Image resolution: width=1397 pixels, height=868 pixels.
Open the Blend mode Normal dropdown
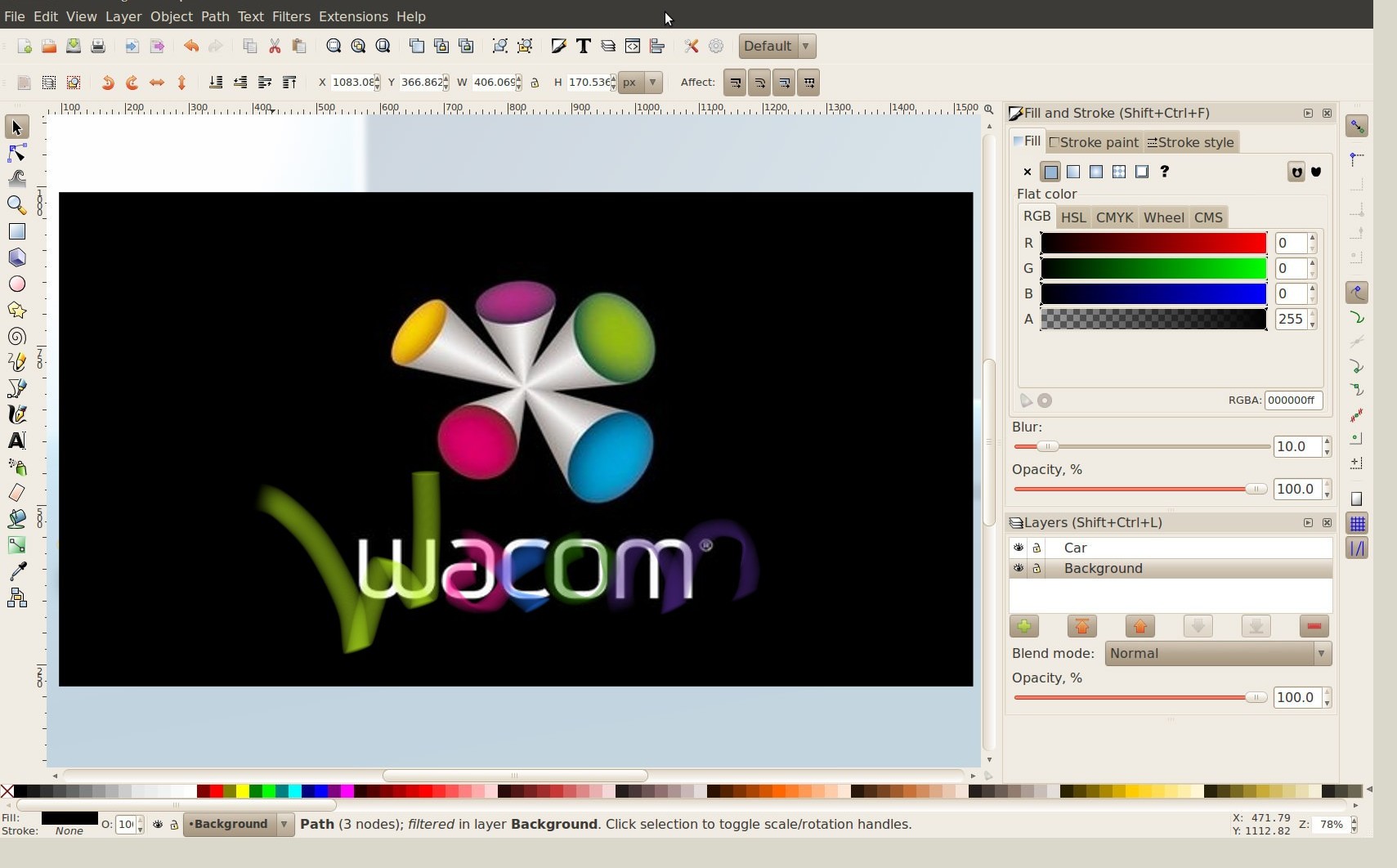[x=1218, y=653]
